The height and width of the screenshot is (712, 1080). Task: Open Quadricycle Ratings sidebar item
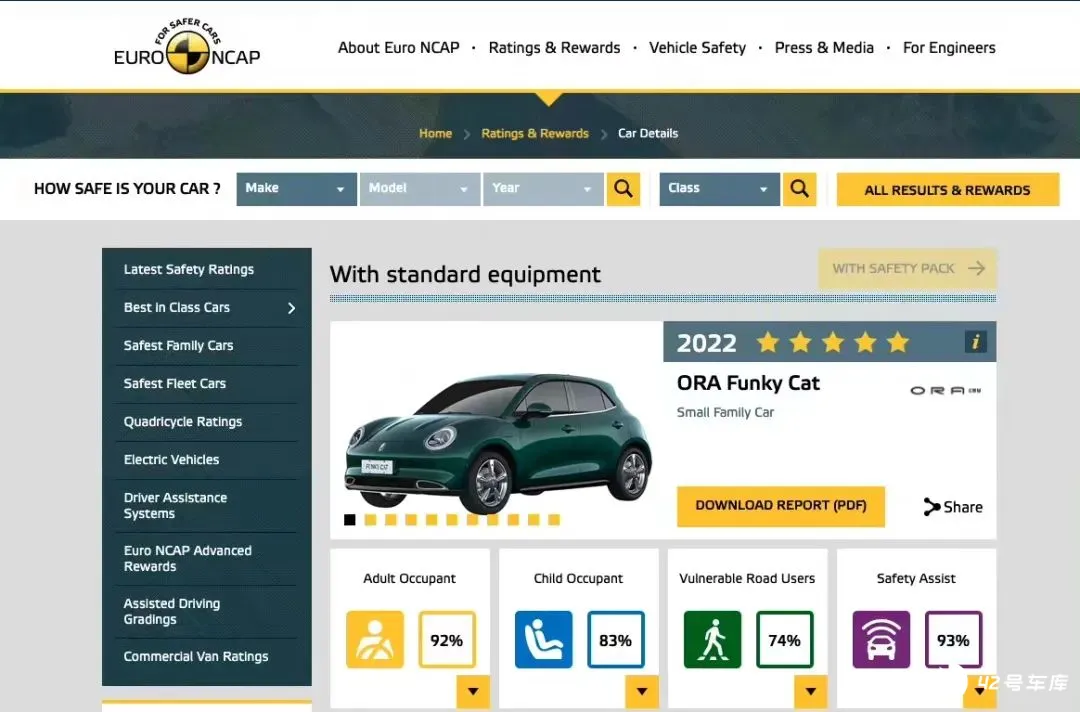point(183,421)
